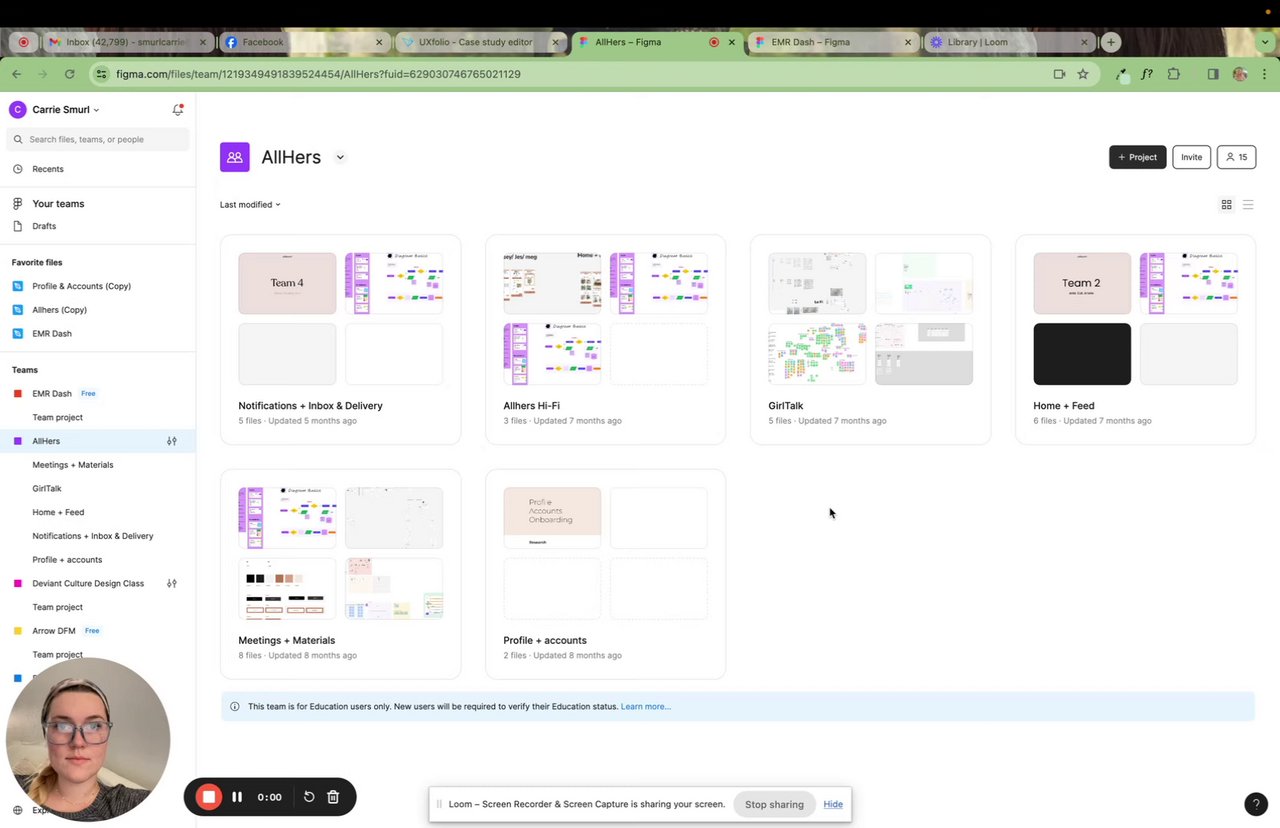Switch to list view icon
1280x828 pixels.
tap(1248, 205)
